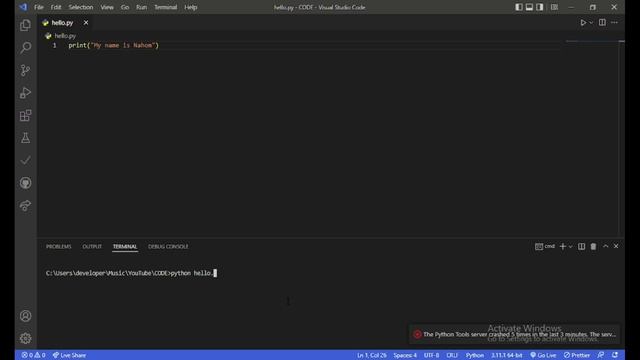Screen dimensions: 640x360
Task: Open the errors and warnings status item
Action: 33,355
